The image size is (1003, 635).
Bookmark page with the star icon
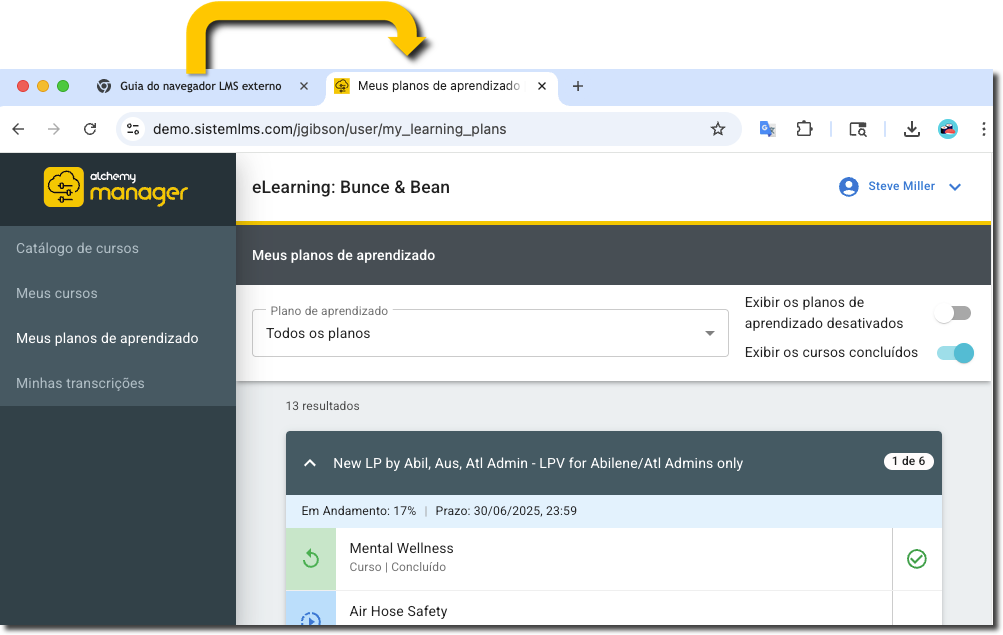click(x=717, y=129)
